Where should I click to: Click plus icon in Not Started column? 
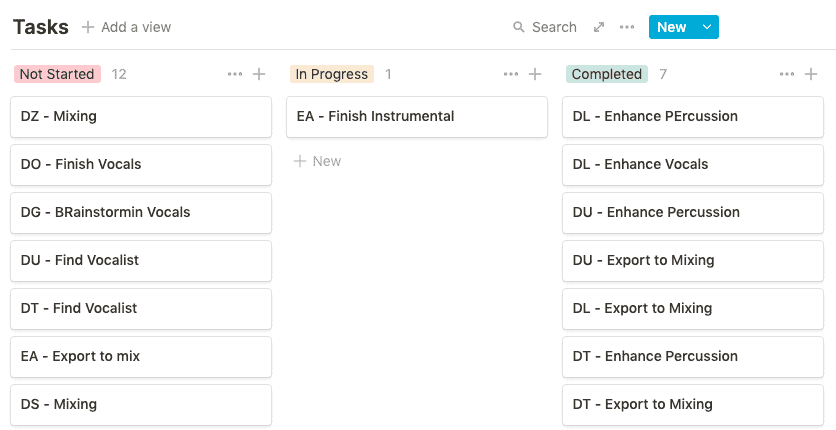[259, 74]
